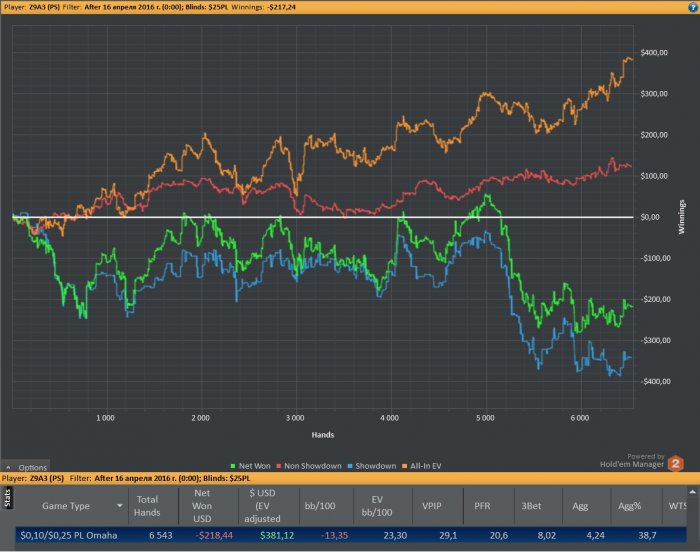Click the Hands x-axis title
This screenshot has width=700, height=552.
click(x=323, y=435)
